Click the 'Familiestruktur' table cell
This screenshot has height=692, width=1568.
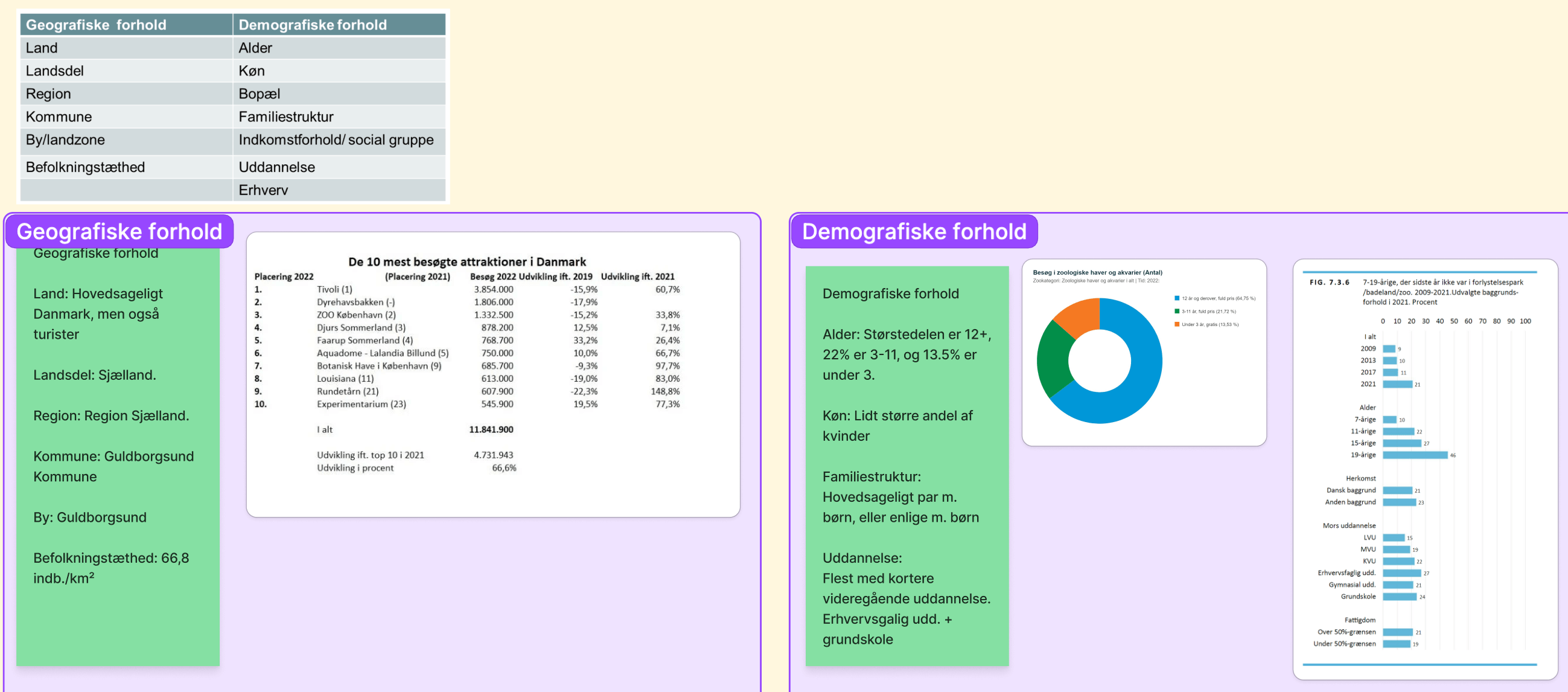click(339, 117)
